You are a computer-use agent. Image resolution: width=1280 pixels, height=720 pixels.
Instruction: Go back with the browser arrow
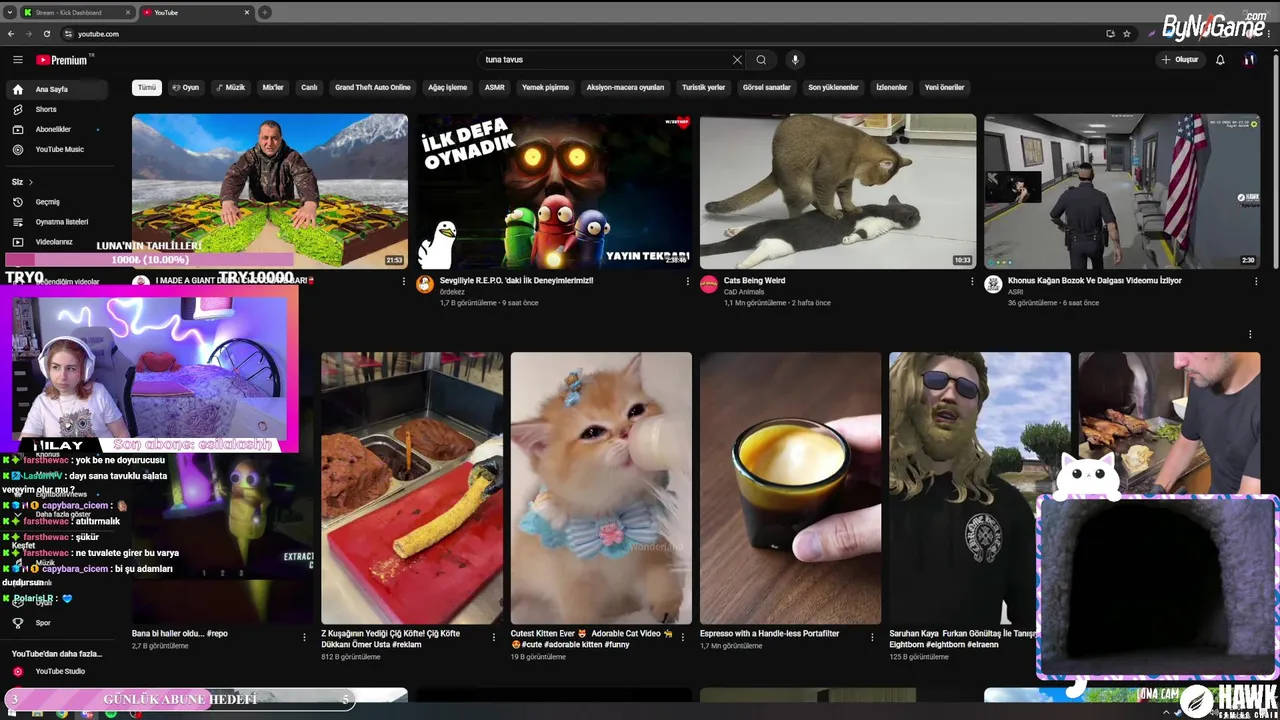tap(11, 34)
